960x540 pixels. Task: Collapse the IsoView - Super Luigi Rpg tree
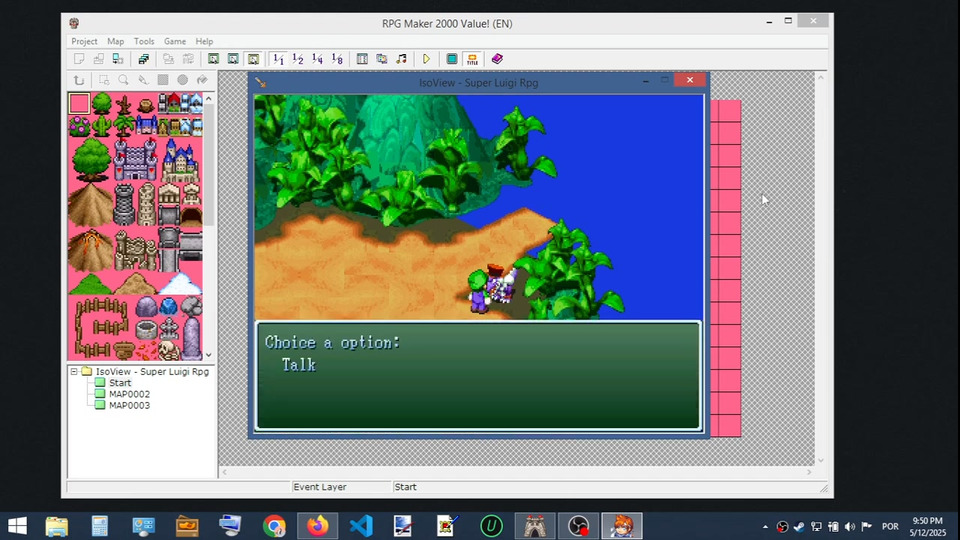(x=74, y=372)
